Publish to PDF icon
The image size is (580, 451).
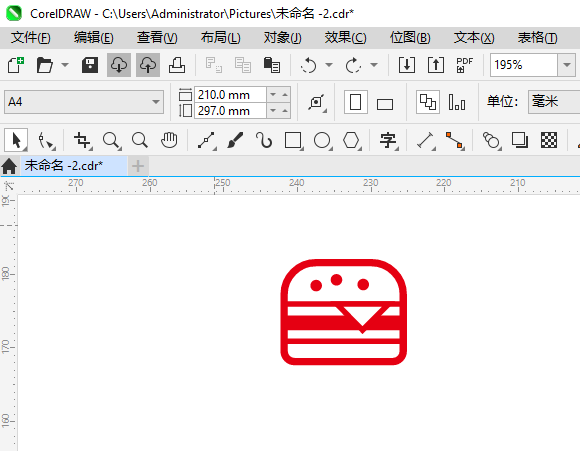coord(465,65)
